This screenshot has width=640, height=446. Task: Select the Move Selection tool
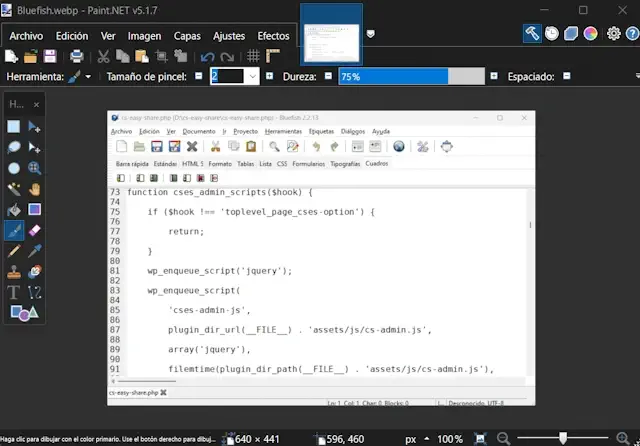[34, 147]
